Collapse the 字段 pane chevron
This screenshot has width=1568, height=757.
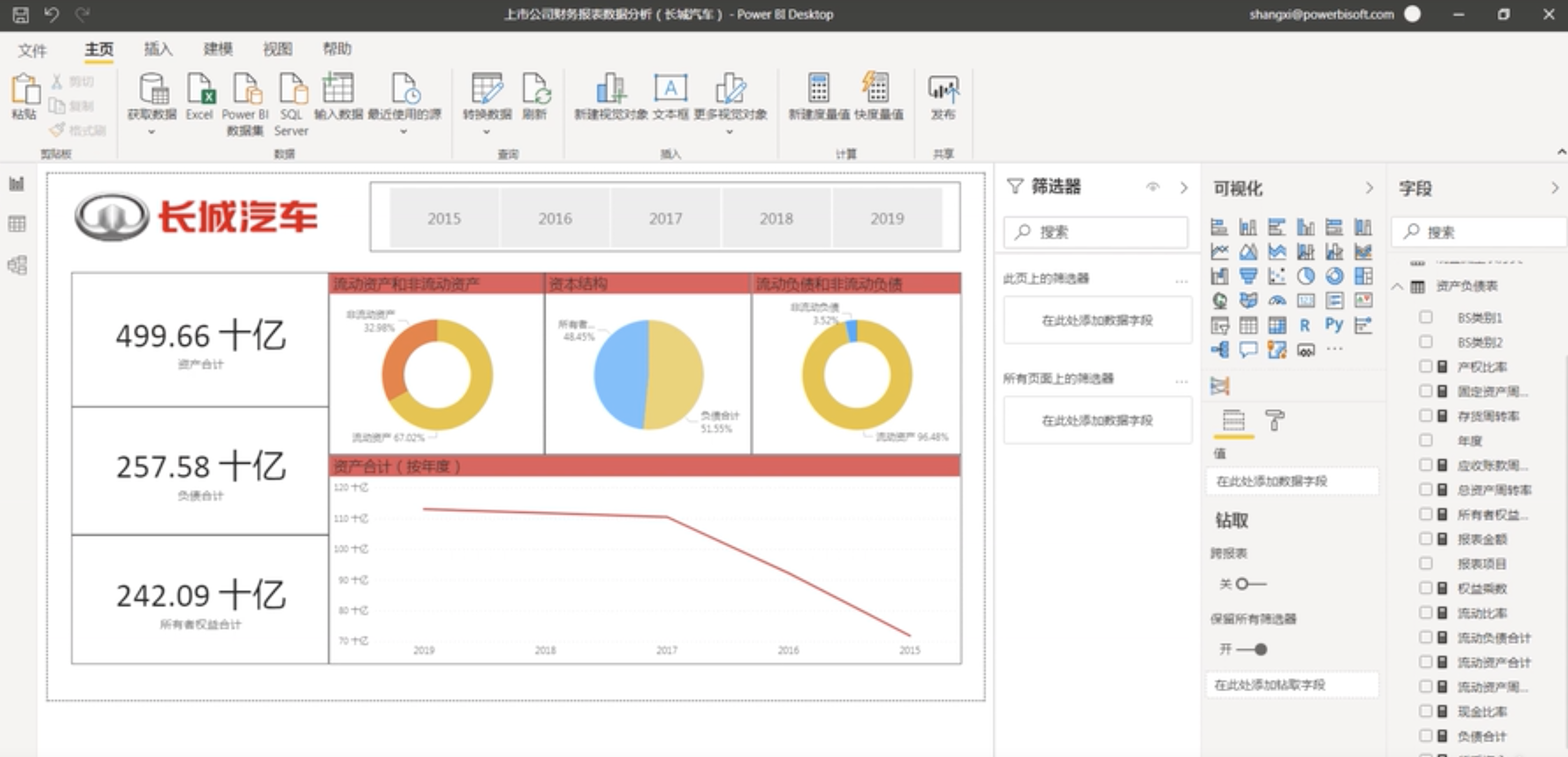(1554, 188)
